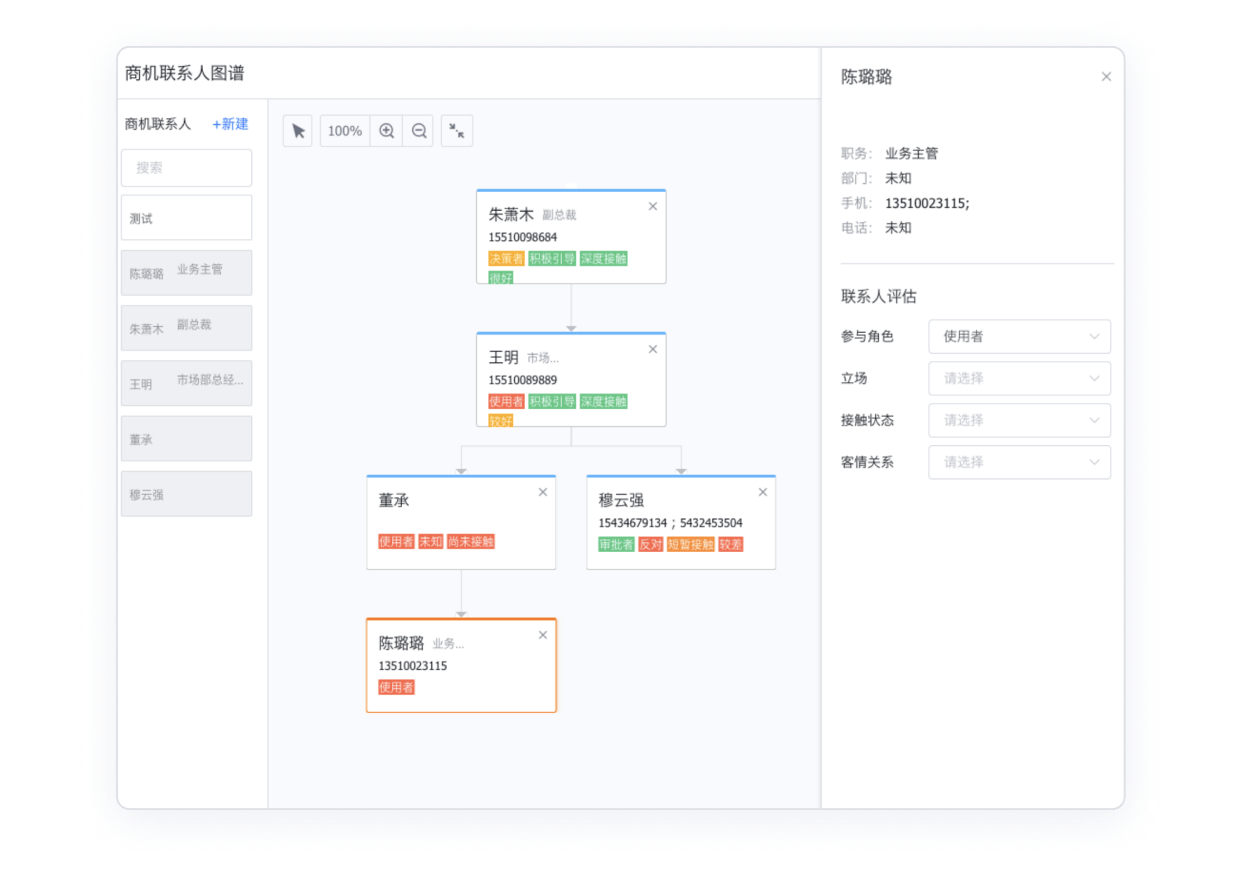
Task: Select 穆云强 in the sidebar contact list
Action: click(x=186, y=493)
